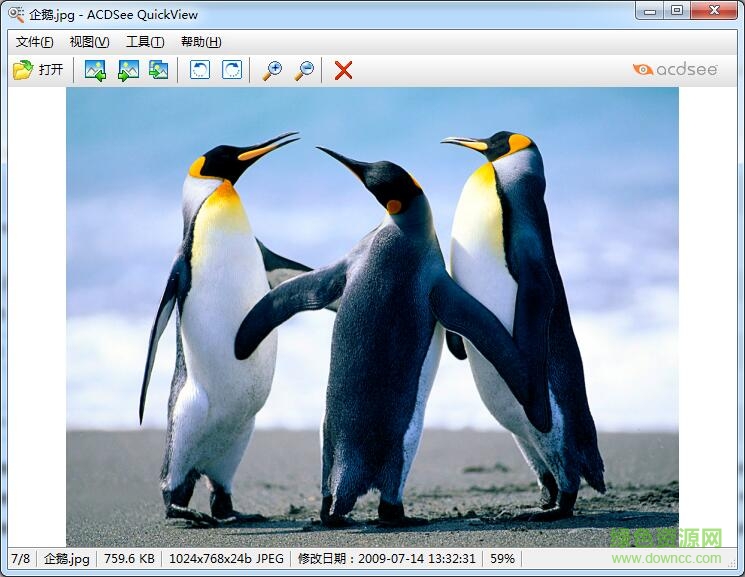Rotate the image counterclockwise
The height and width of the screenshot is (577, 745).
tap(200, 70)
